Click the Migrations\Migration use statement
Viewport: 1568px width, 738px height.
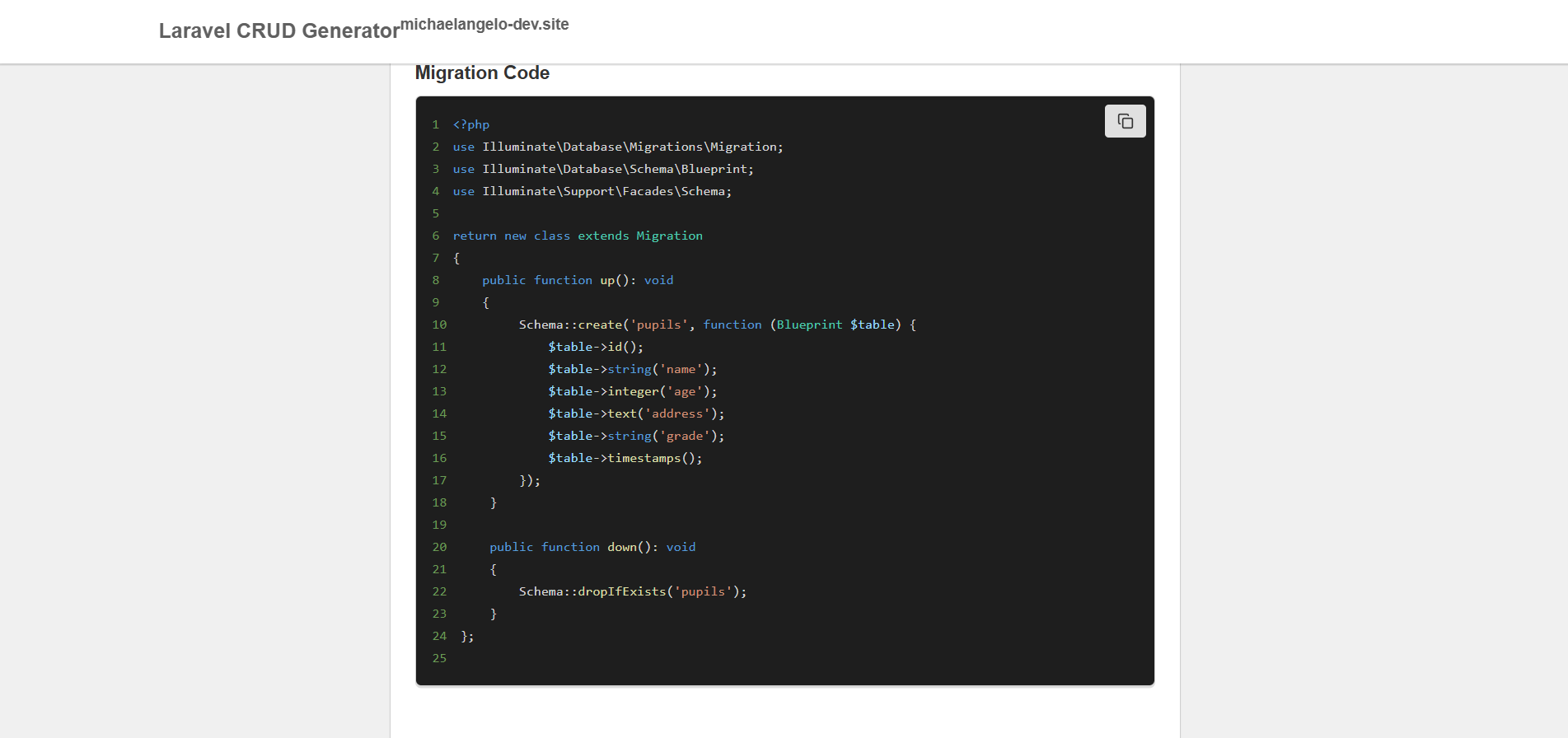(617, 147)
